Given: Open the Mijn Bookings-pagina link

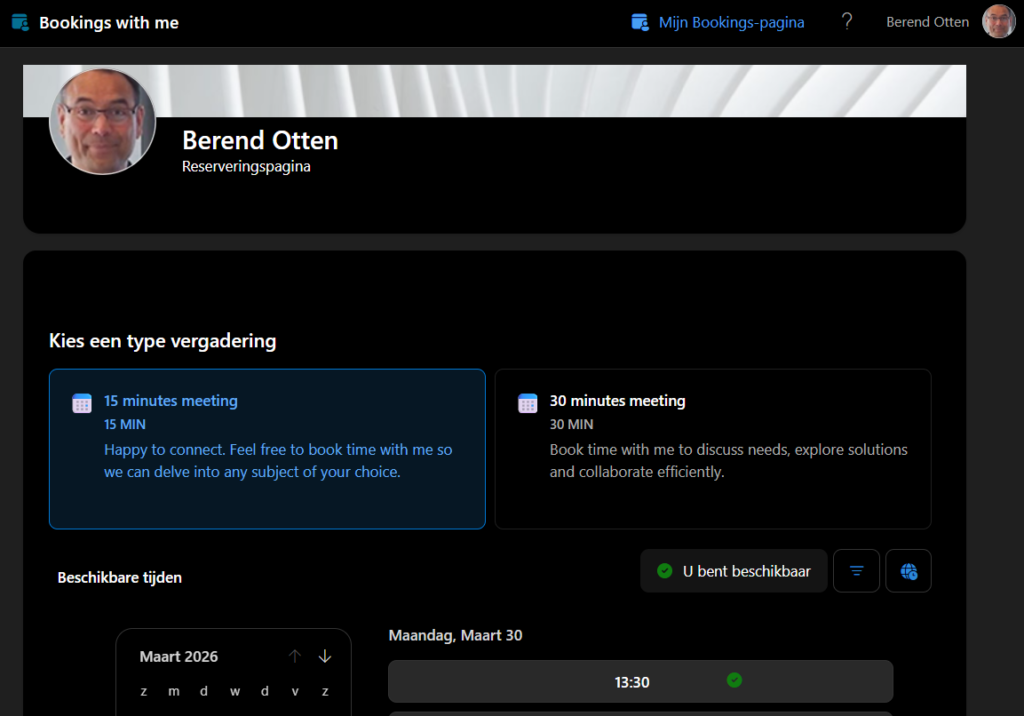Looking at the screenshot, I should click(731, 22).
